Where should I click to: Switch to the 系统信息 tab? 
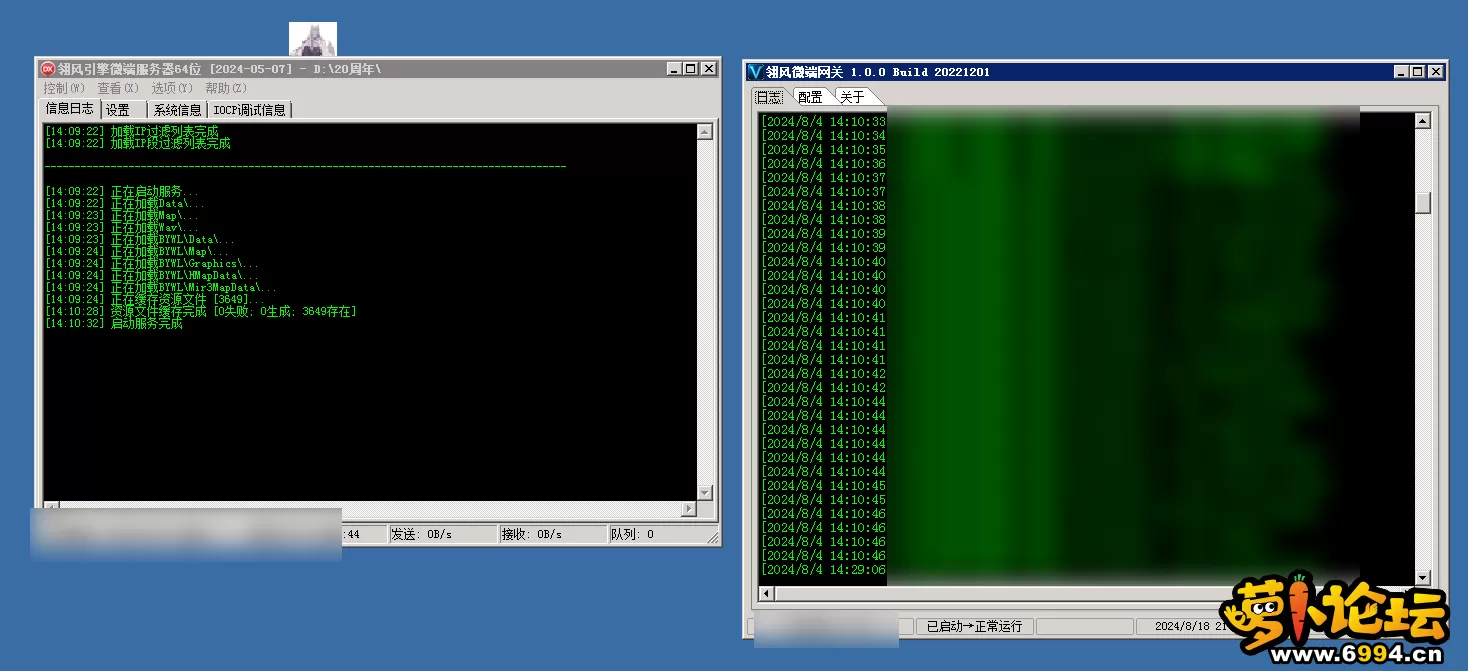[x=177, y=110]
